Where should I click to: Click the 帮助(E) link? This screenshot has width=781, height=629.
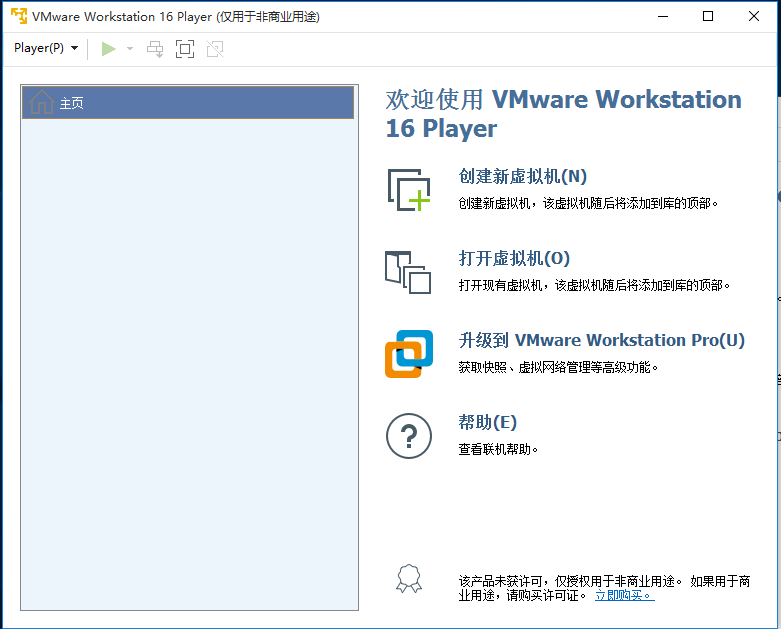pyautogui.click(x=488, y=422)
